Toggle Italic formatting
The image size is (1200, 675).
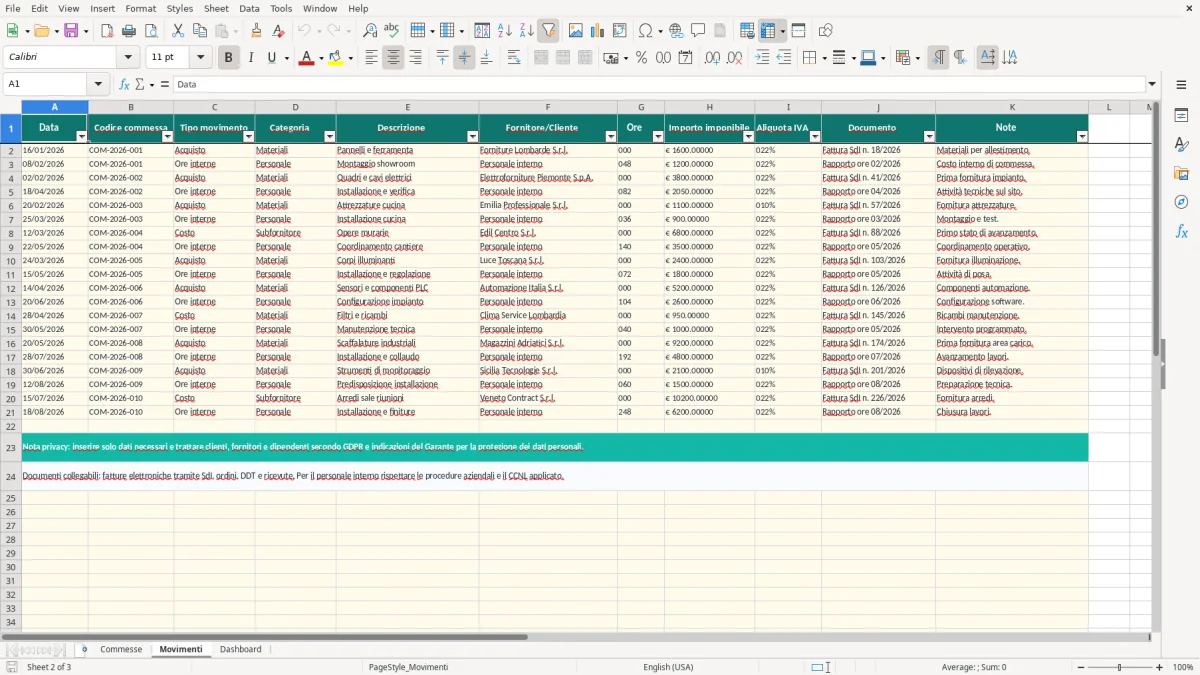(x=250, y=58)
